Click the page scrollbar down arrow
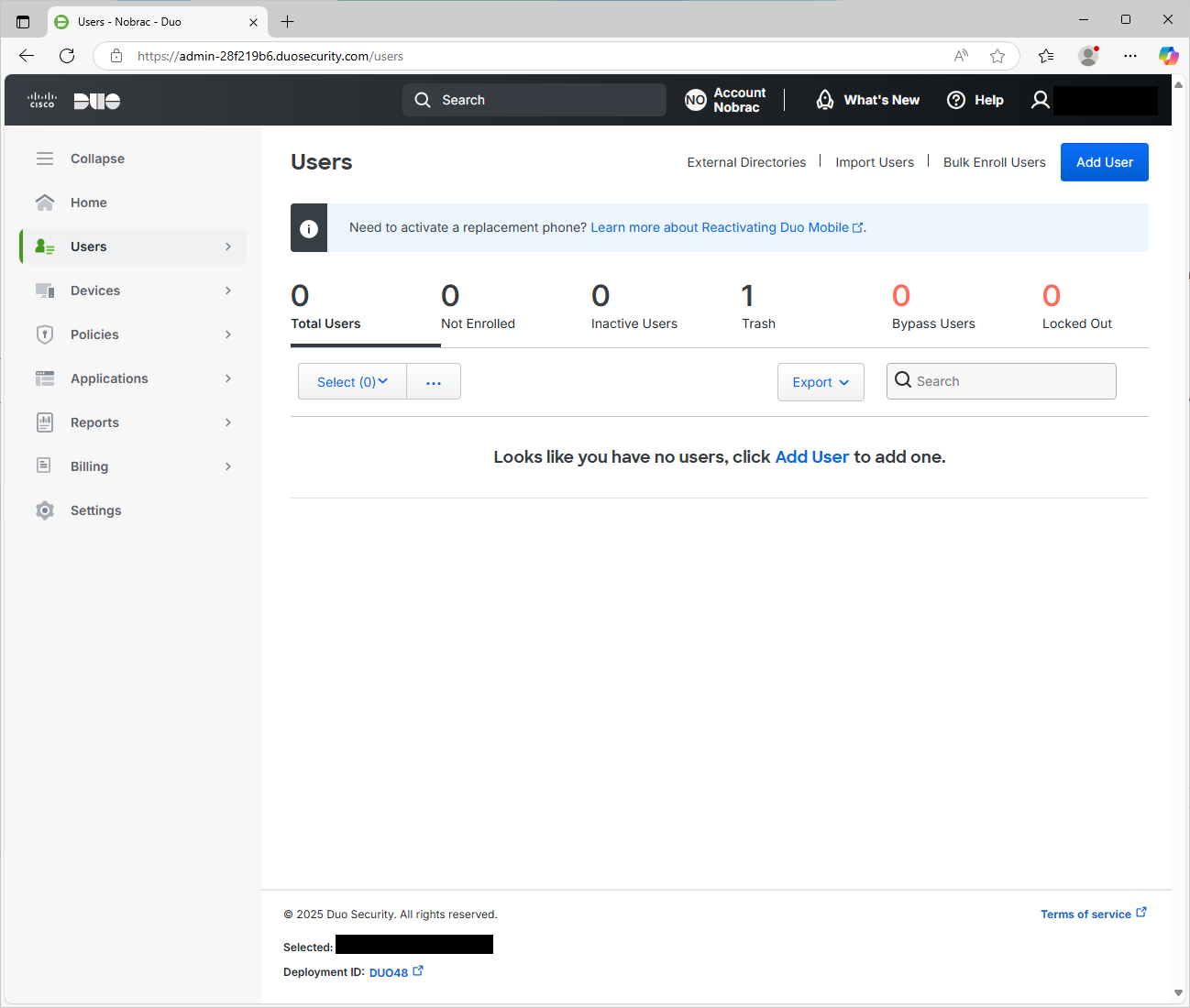The height and width of the screenshot is (1008, 1190). [x=1179, y=992]
